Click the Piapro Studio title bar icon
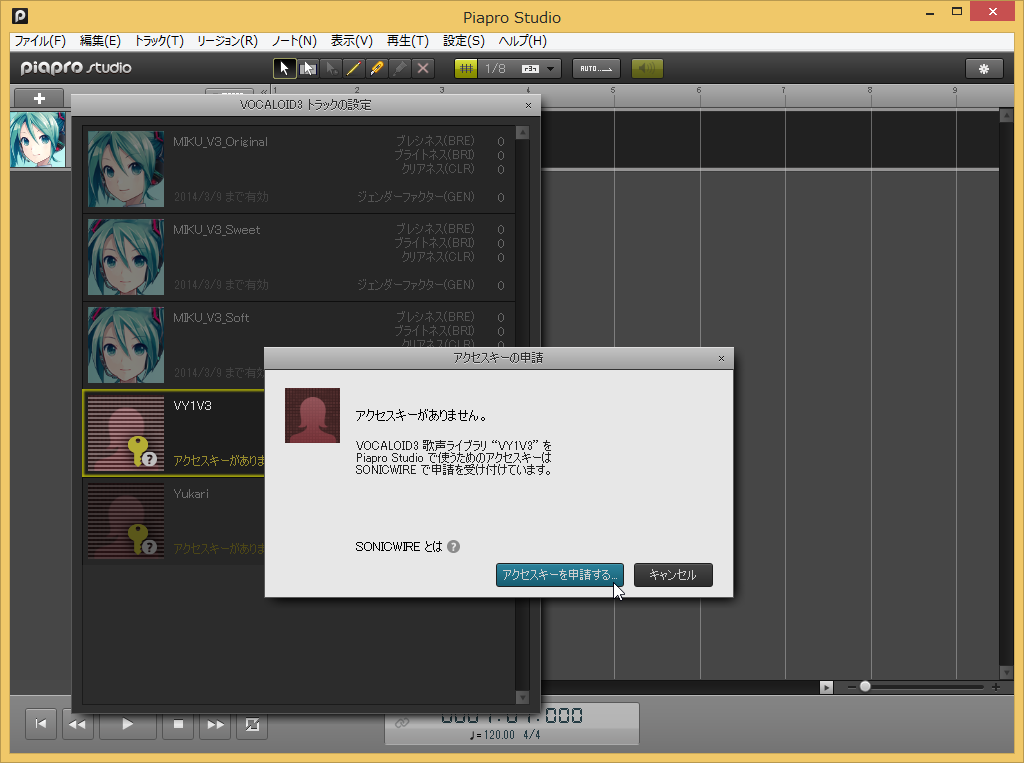The height and width of the screenshot is (763, 1024). pos(20,16)
